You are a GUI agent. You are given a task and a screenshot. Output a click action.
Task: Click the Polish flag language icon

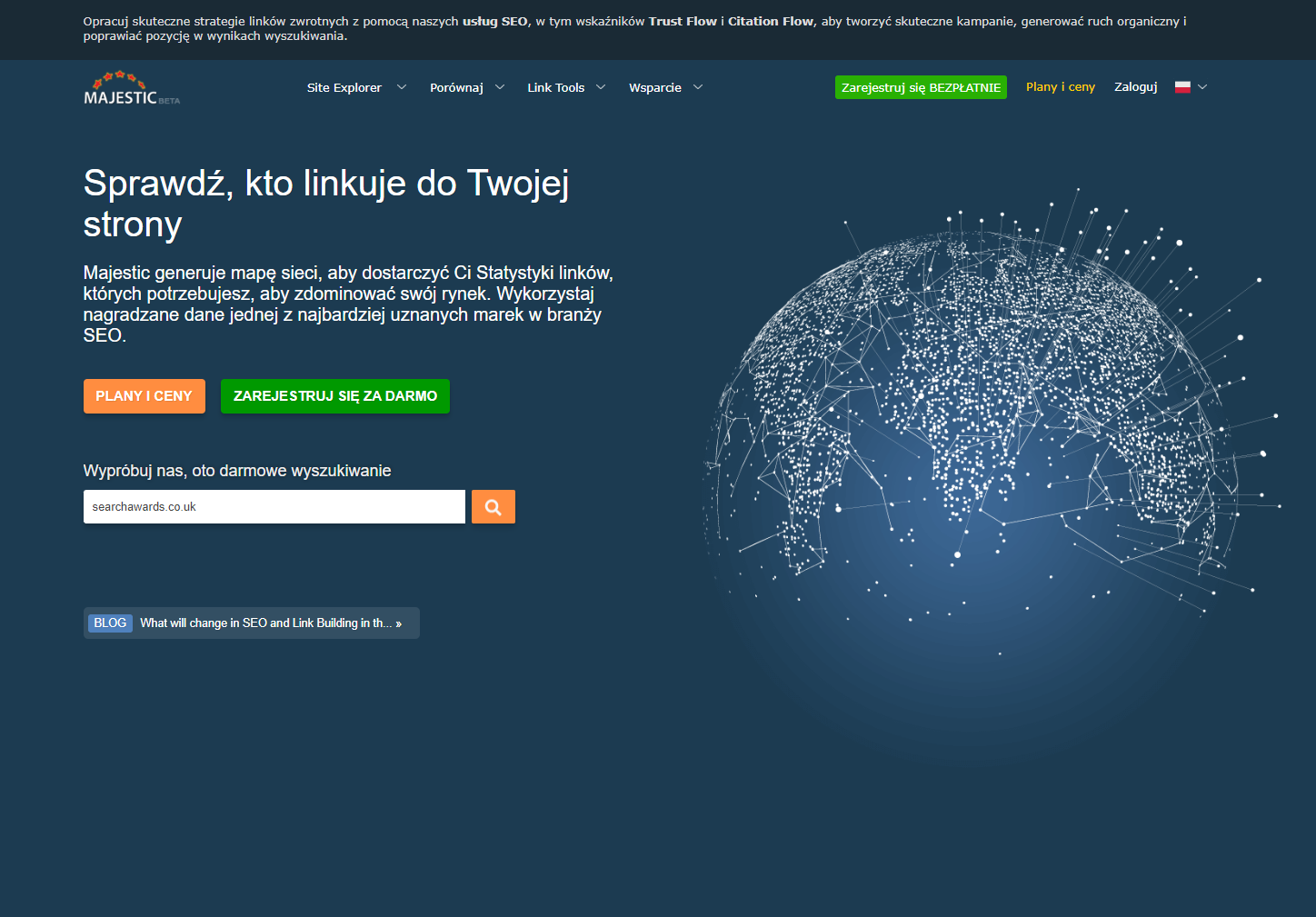pos(1182,87)
